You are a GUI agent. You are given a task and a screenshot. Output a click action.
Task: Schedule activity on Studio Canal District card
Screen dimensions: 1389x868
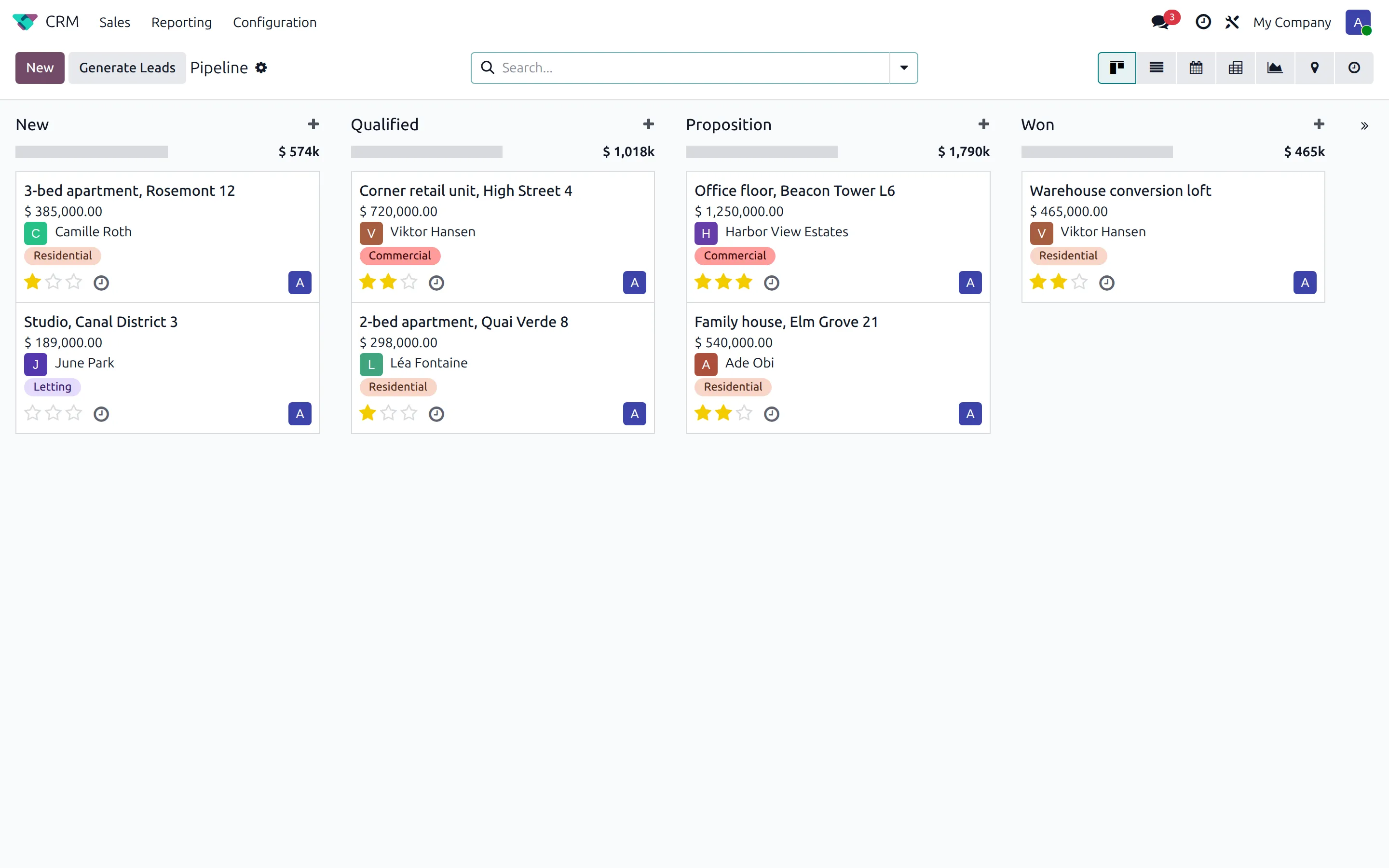(101, 414)
